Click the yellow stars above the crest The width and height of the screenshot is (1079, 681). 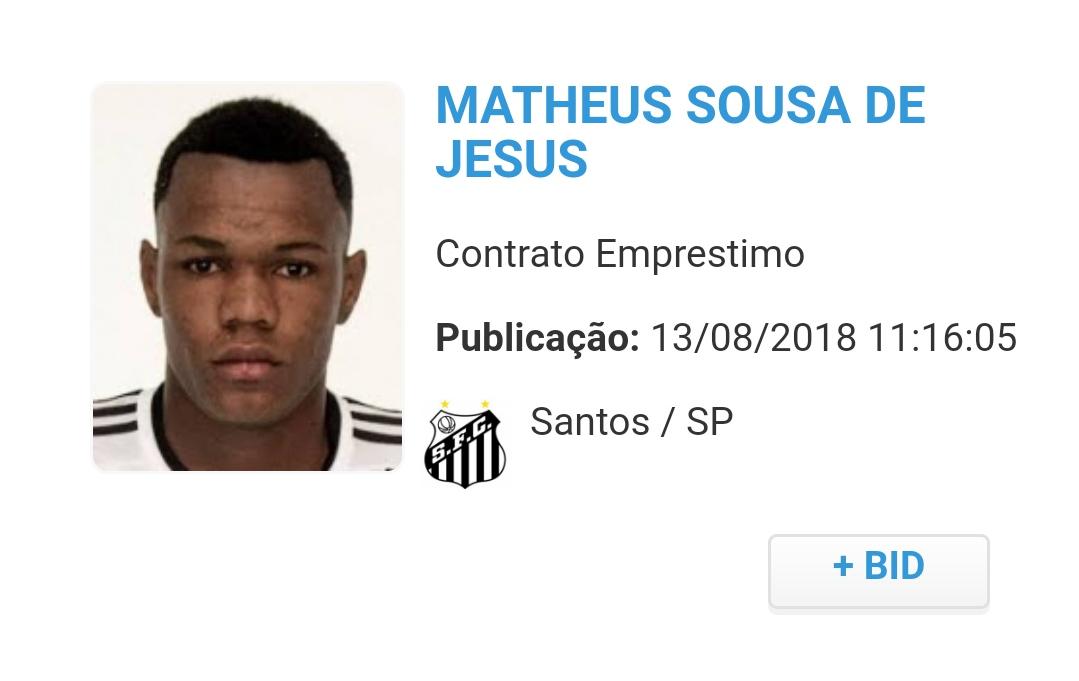tap(465, 404)
